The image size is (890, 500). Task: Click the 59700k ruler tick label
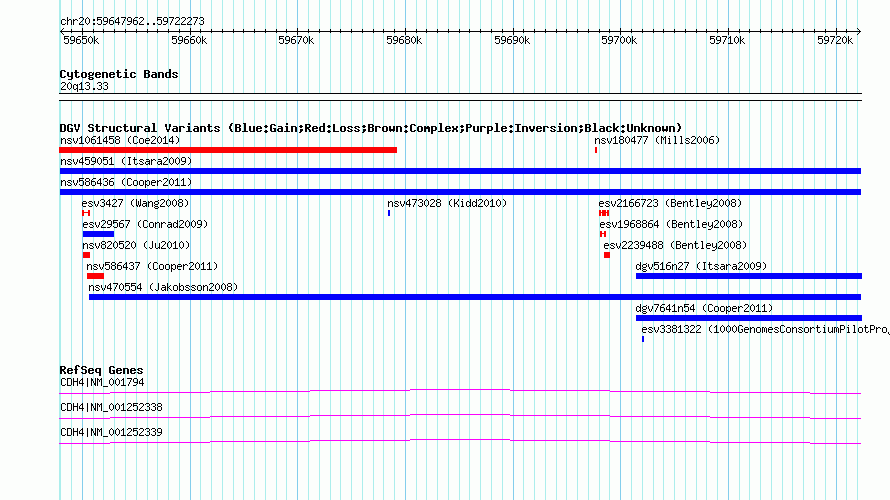[619, 40]
